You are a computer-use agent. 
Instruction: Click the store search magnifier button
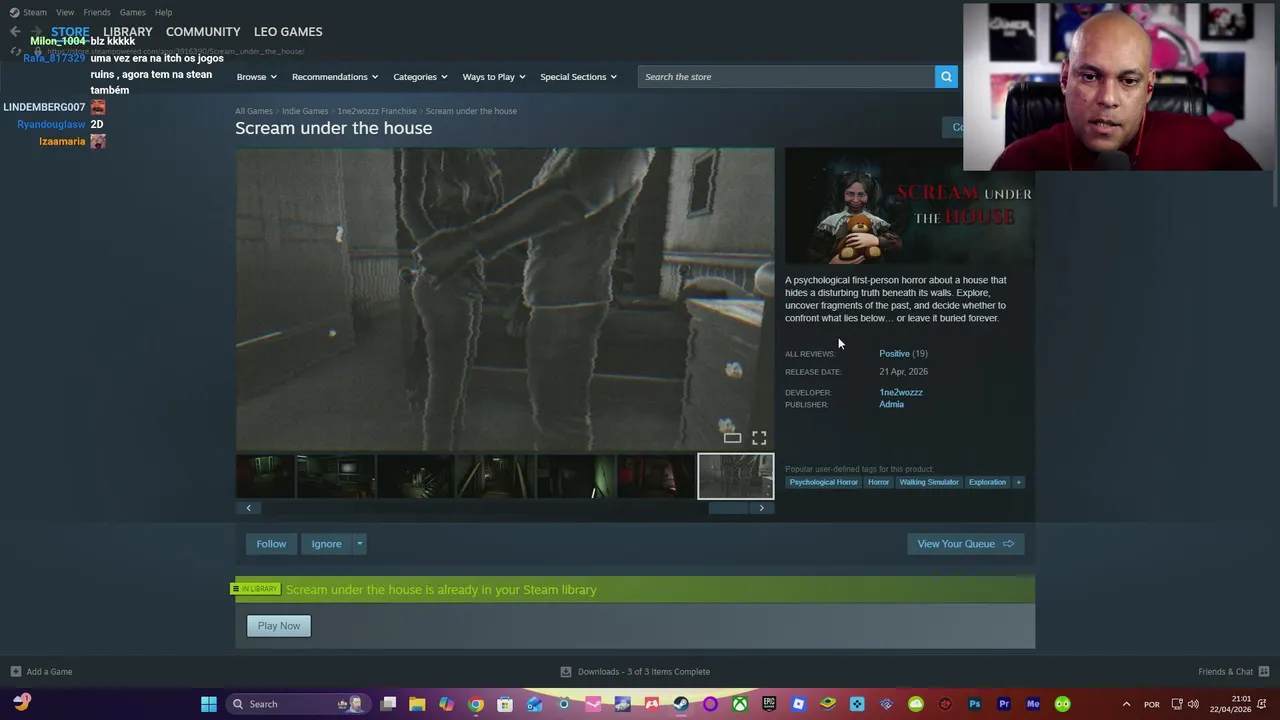point(946,77)
